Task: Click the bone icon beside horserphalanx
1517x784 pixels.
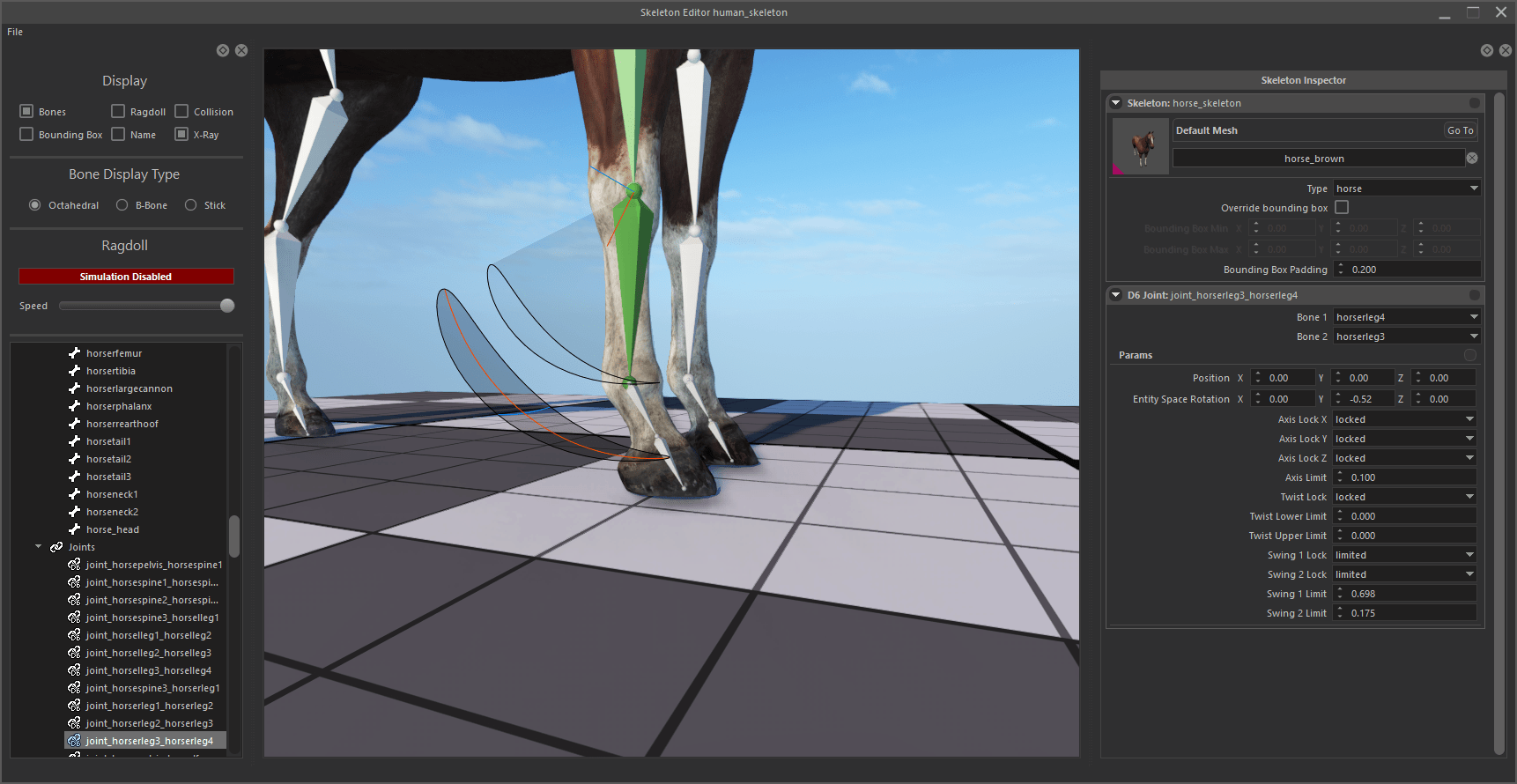Action: point(75,406)
